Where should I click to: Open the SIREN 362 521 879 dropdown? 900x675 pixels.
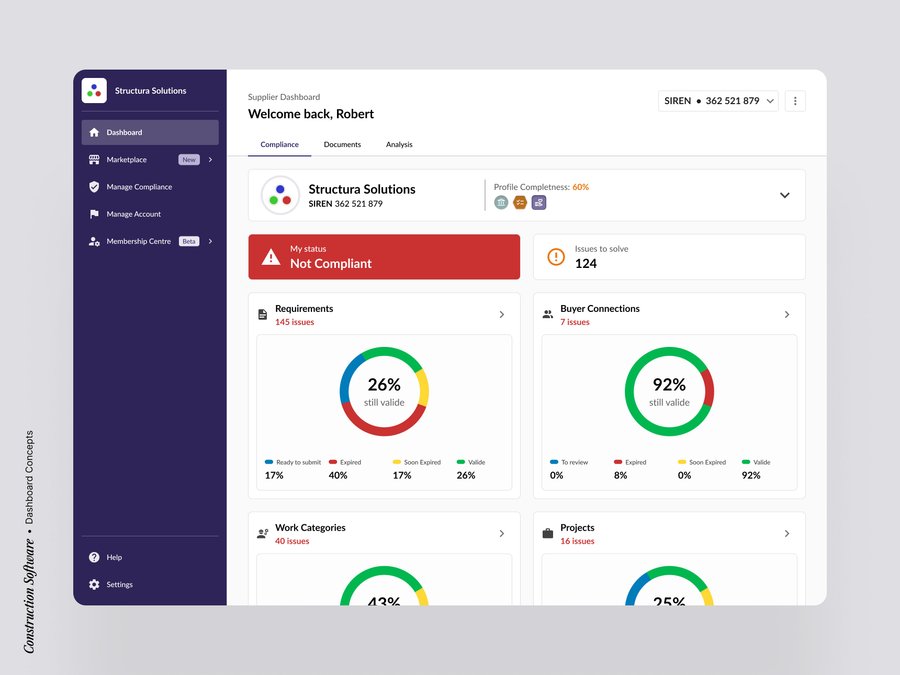pyautogui.click(x=719, y=101)
